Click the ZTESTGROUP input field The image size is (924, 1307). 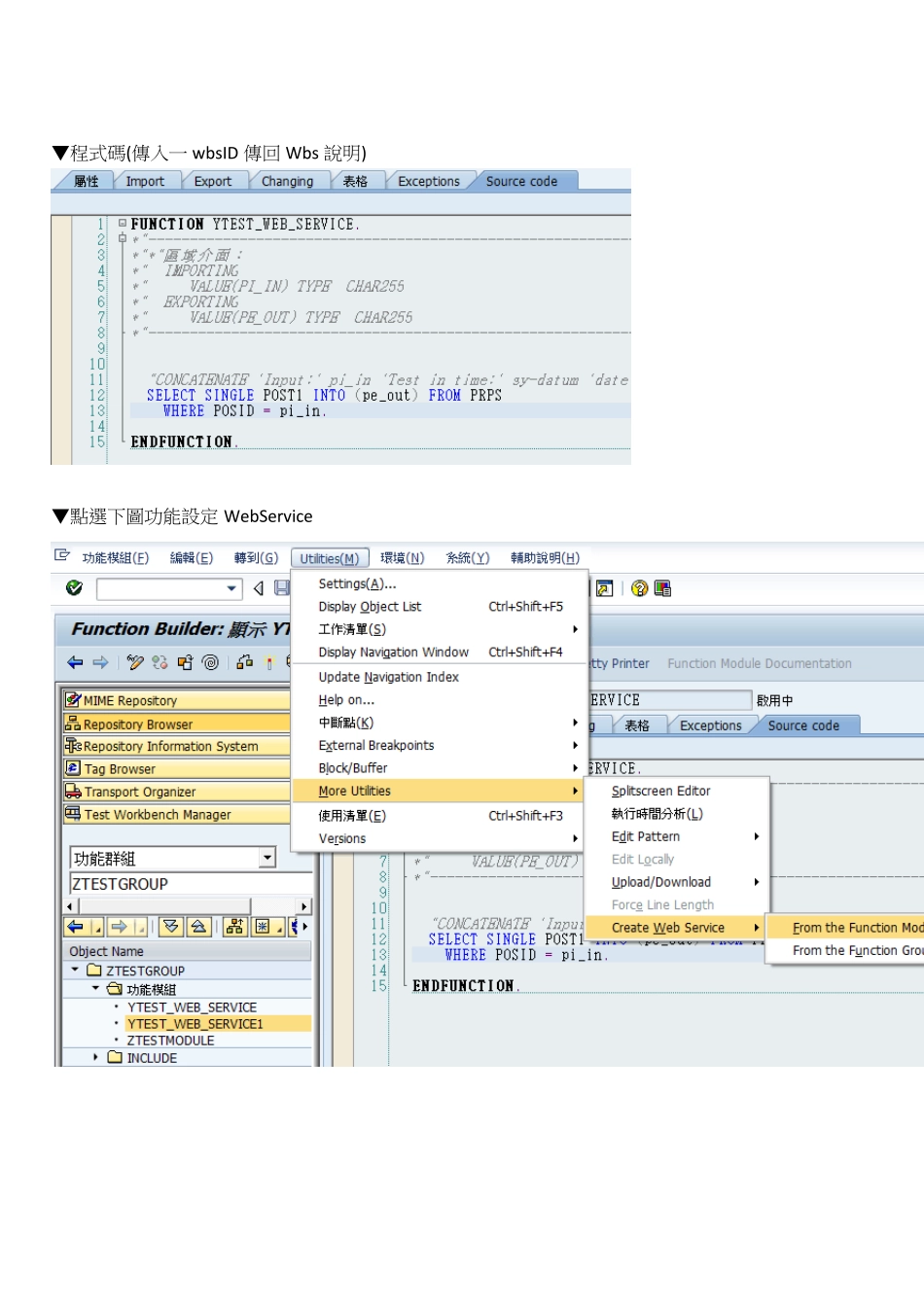[x=190, y=883]
